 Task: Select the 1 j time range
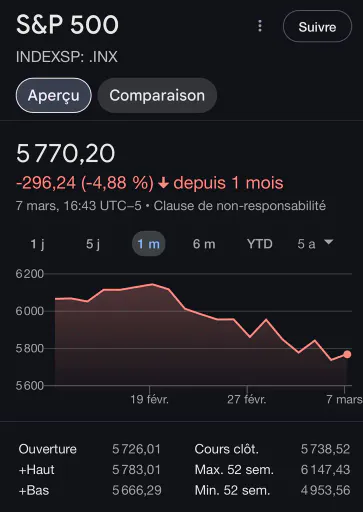click(x=37, y=244)
